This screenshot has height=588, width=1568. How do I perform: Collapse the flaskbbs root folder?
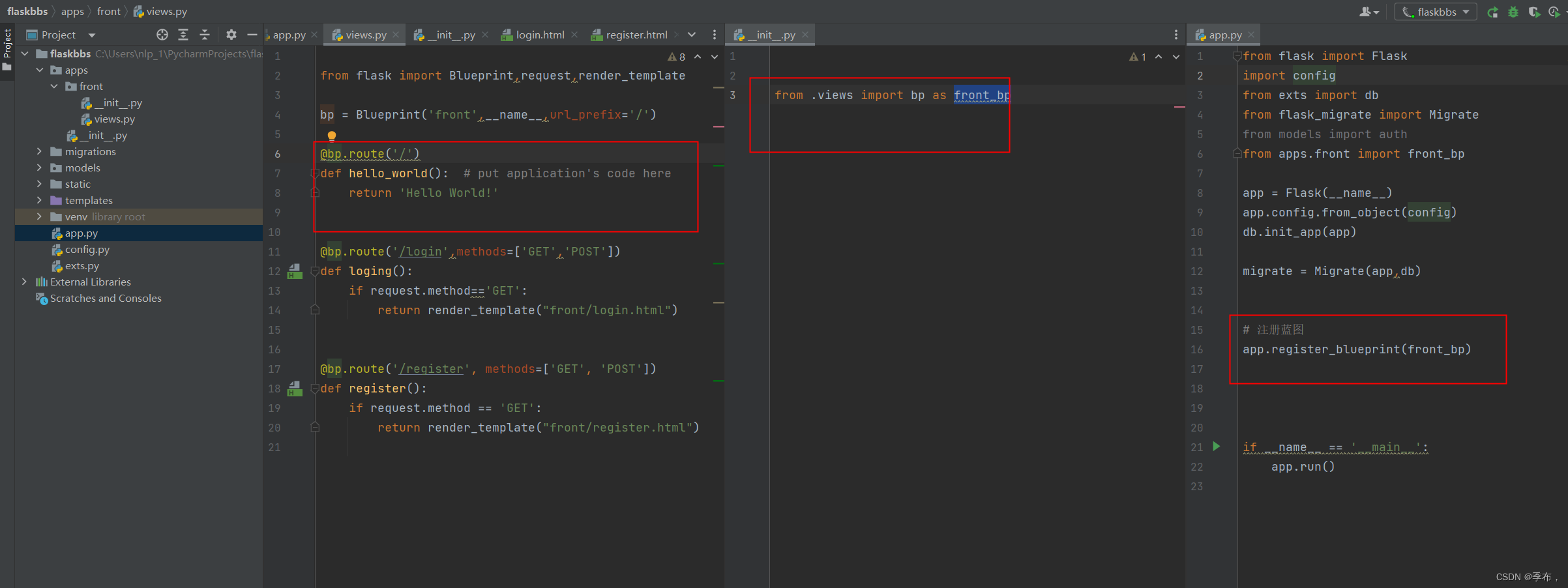25,53
